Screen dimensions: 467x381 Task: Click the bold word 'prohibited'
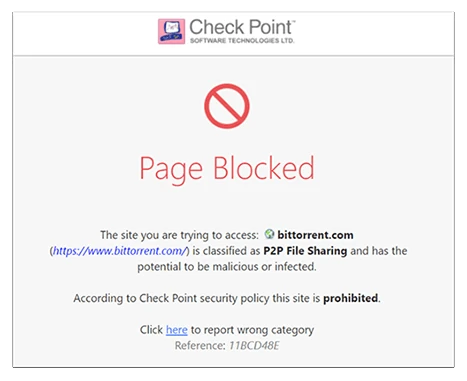pos(351,298)
